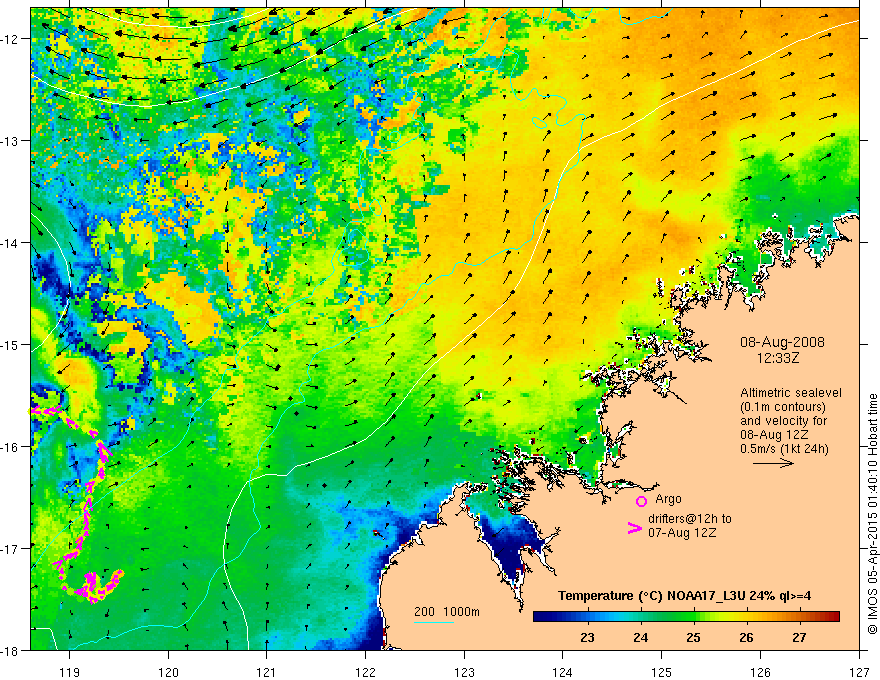
Task: Click the temperature color bar
Action: click(686, 617)
